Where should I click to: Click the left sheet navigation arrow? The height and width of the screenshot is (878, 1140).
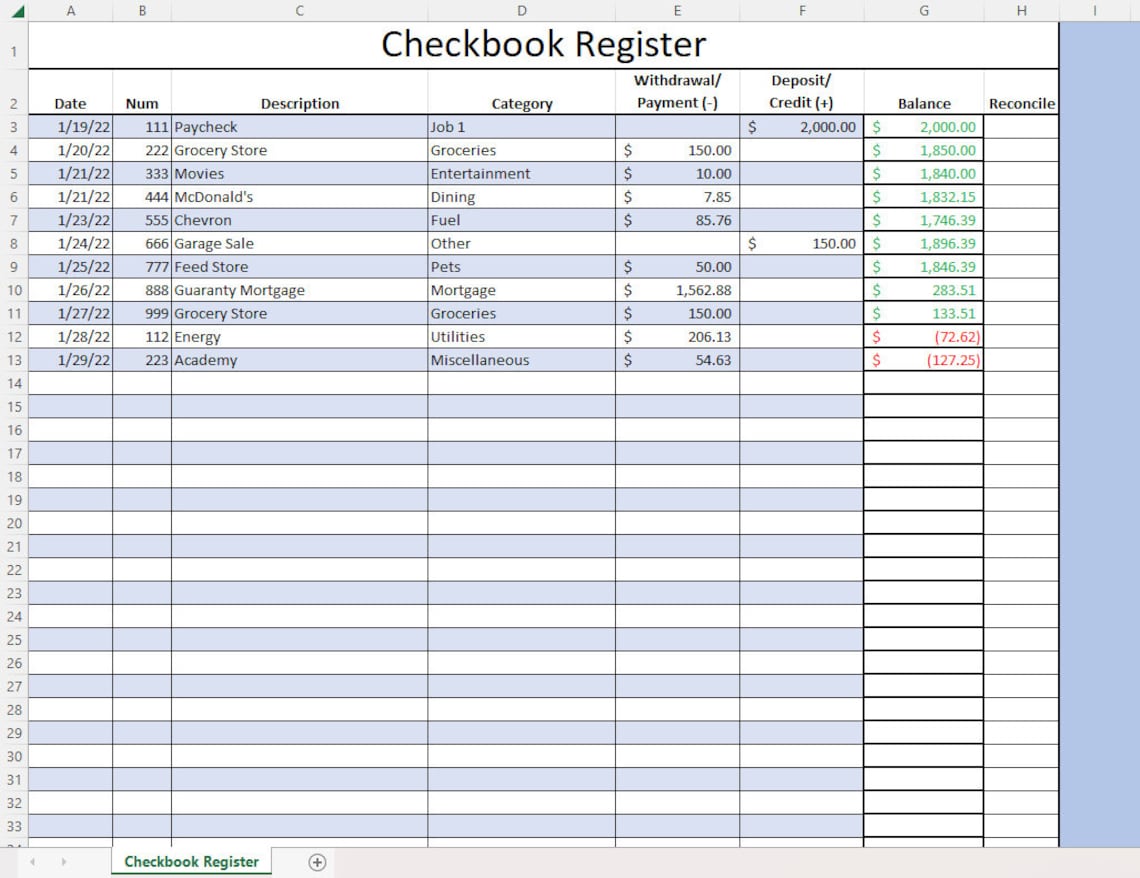[x=34, y=861]
